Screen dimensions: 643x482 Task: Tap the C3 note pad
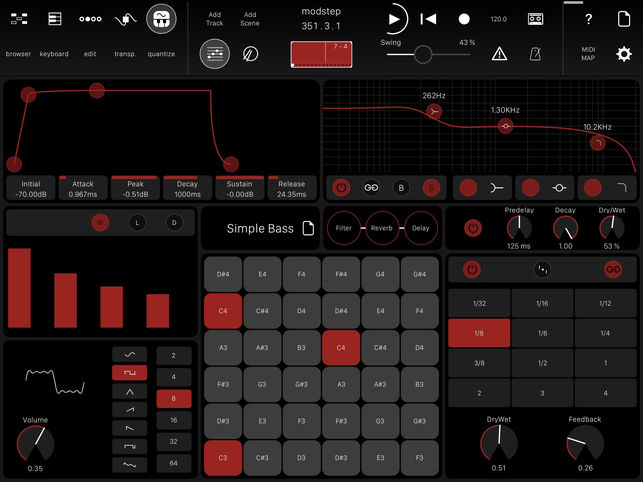click(223, 458)
